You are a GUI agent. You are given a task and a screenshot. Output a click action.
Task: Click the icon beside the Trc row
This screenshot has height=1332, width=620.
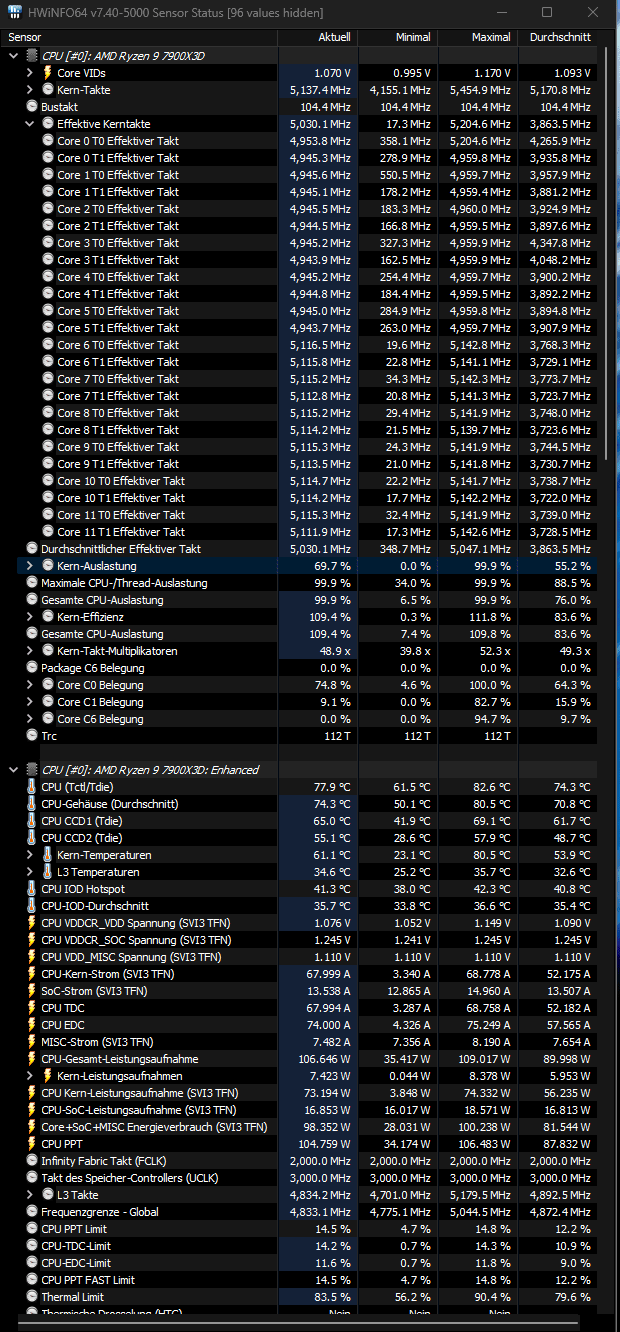point(31,736)
